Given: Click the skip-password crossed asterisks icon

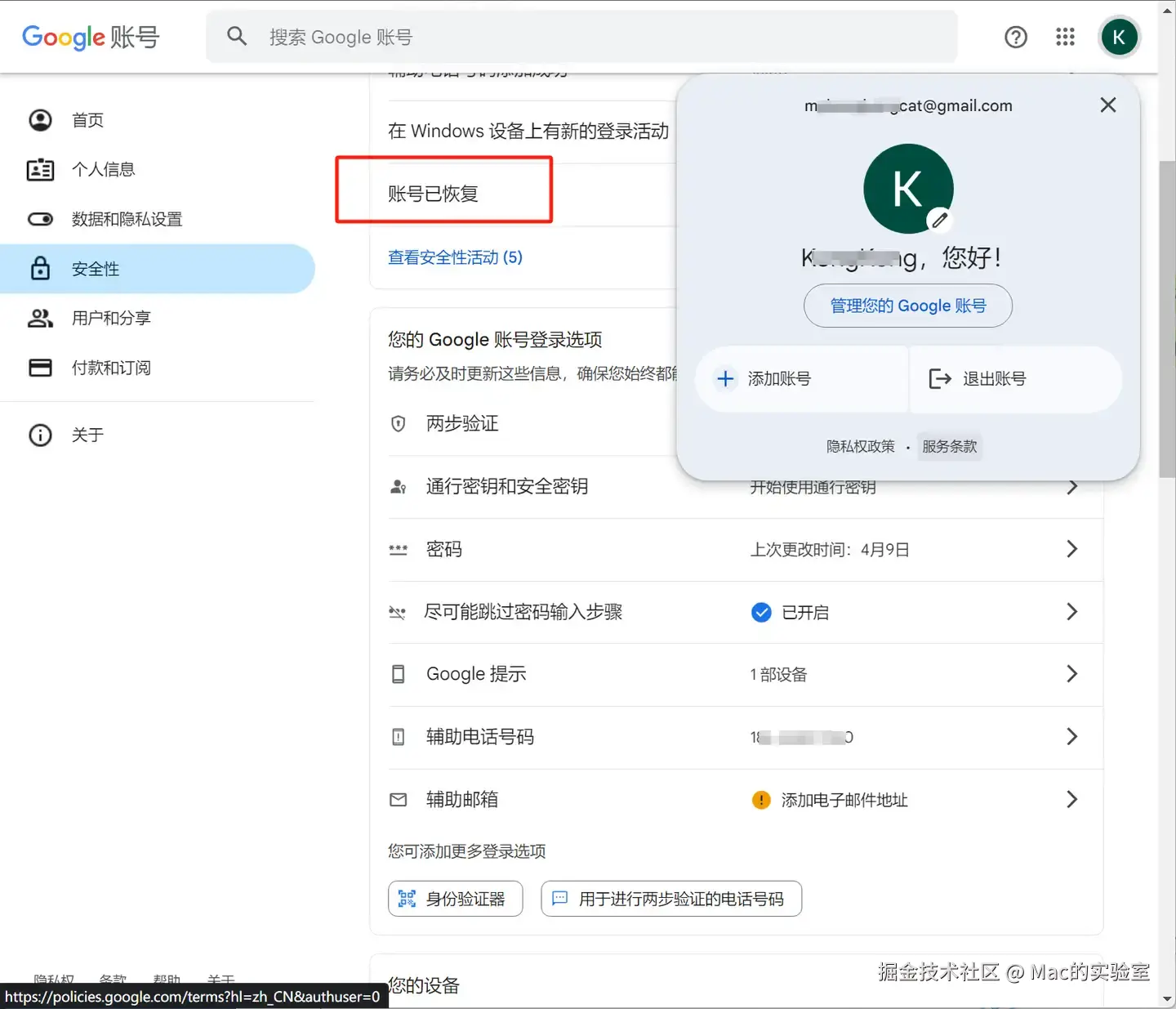Looking at the screenshot, I should click(398, 612).
